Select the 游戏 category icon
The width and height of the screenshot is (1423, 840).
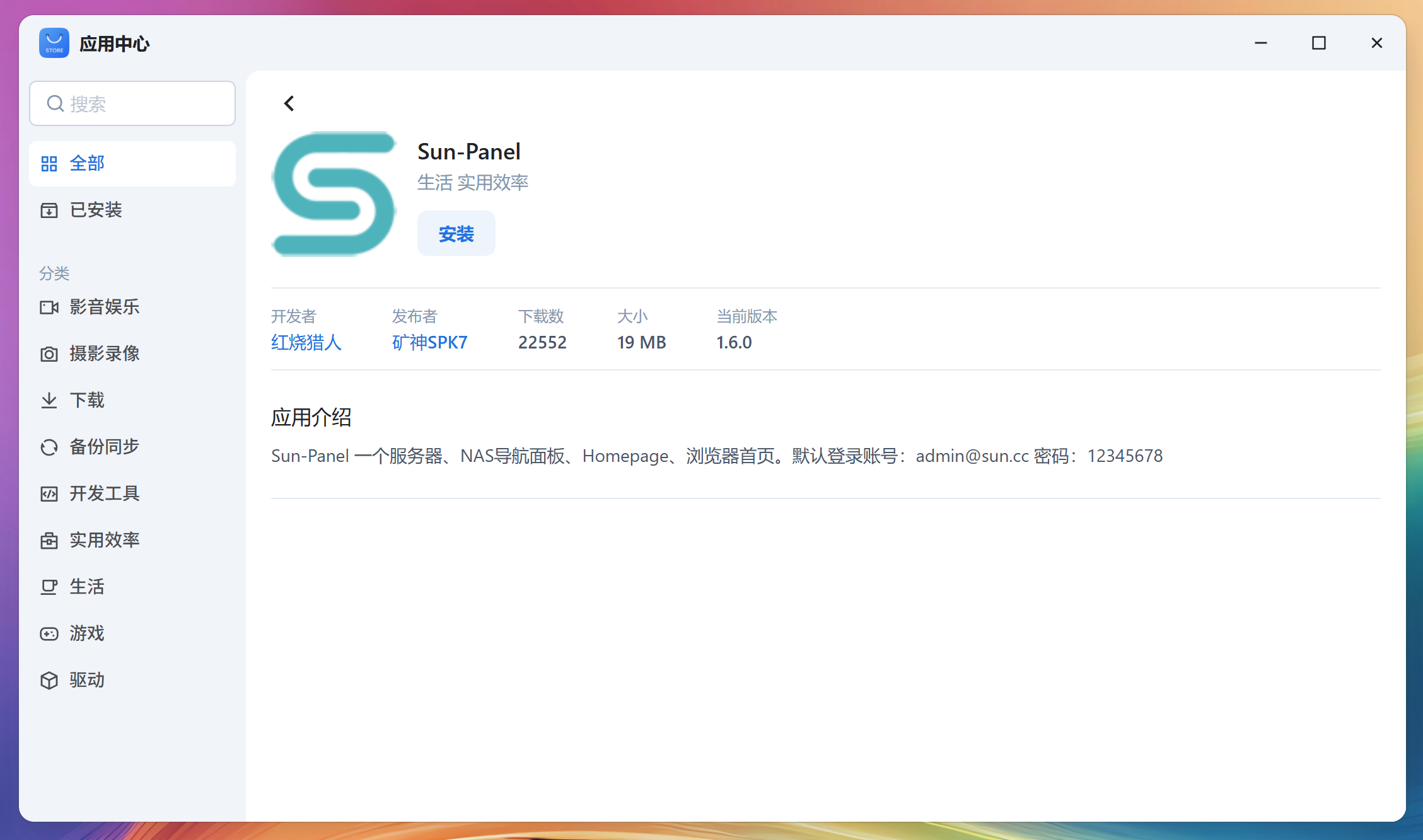49,633
